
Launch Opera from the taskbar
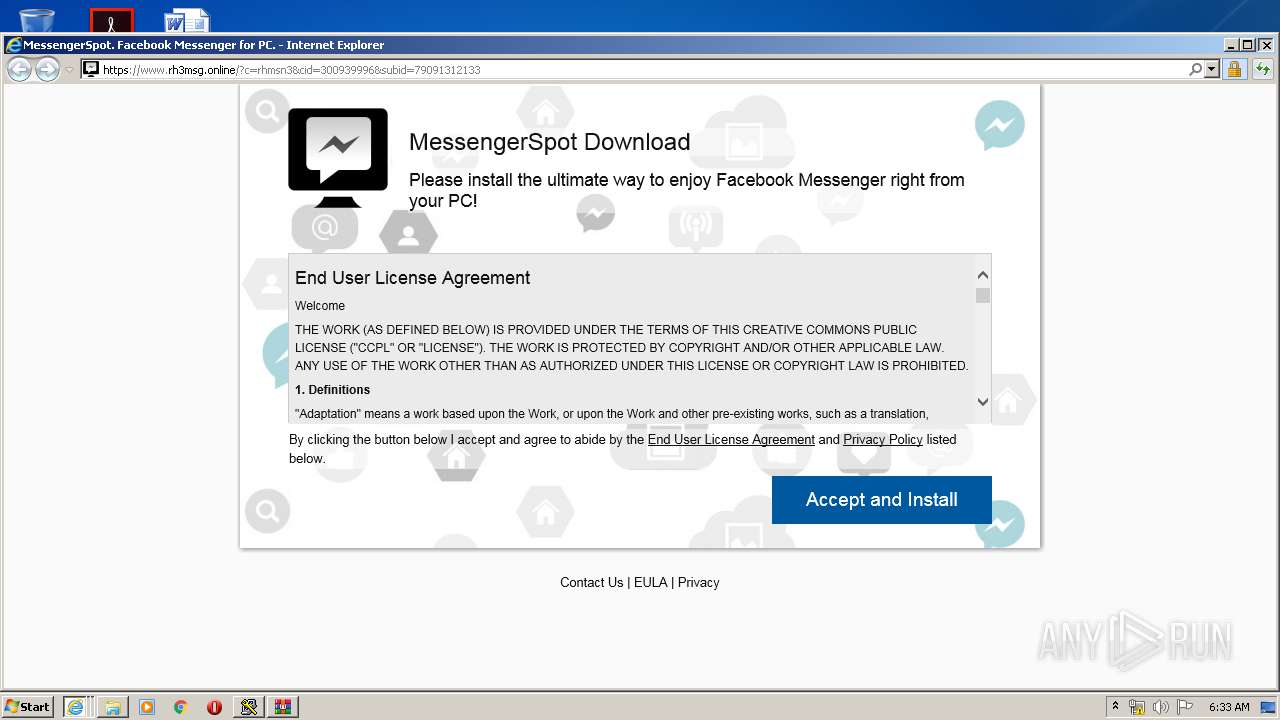tap(214, 707)
